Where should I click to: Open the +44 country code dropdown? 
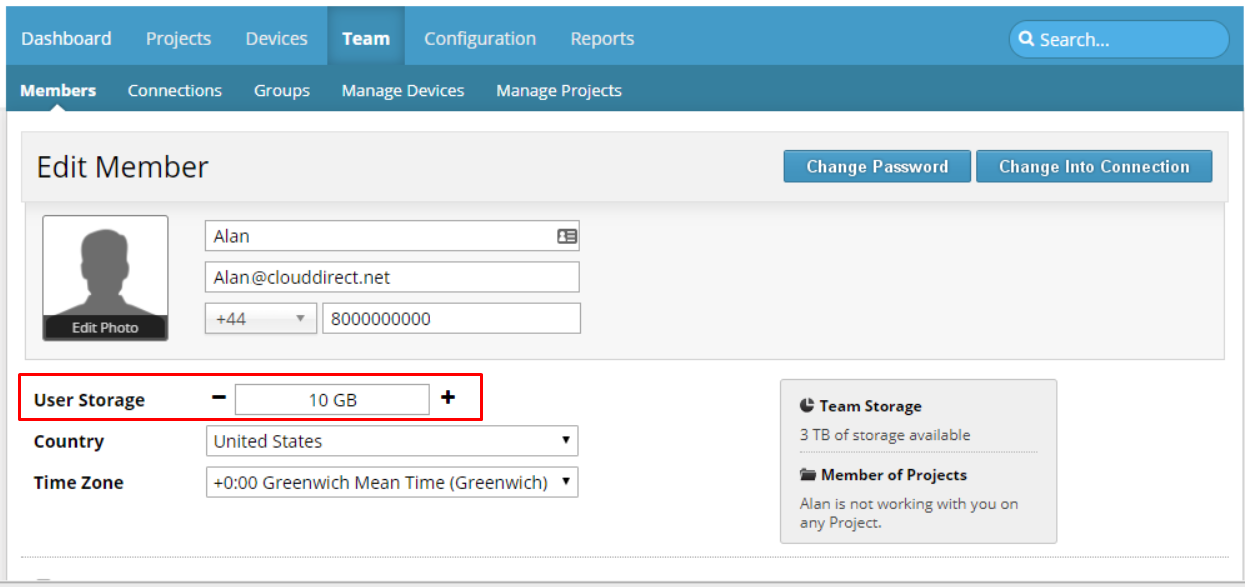tap(260, 319)
